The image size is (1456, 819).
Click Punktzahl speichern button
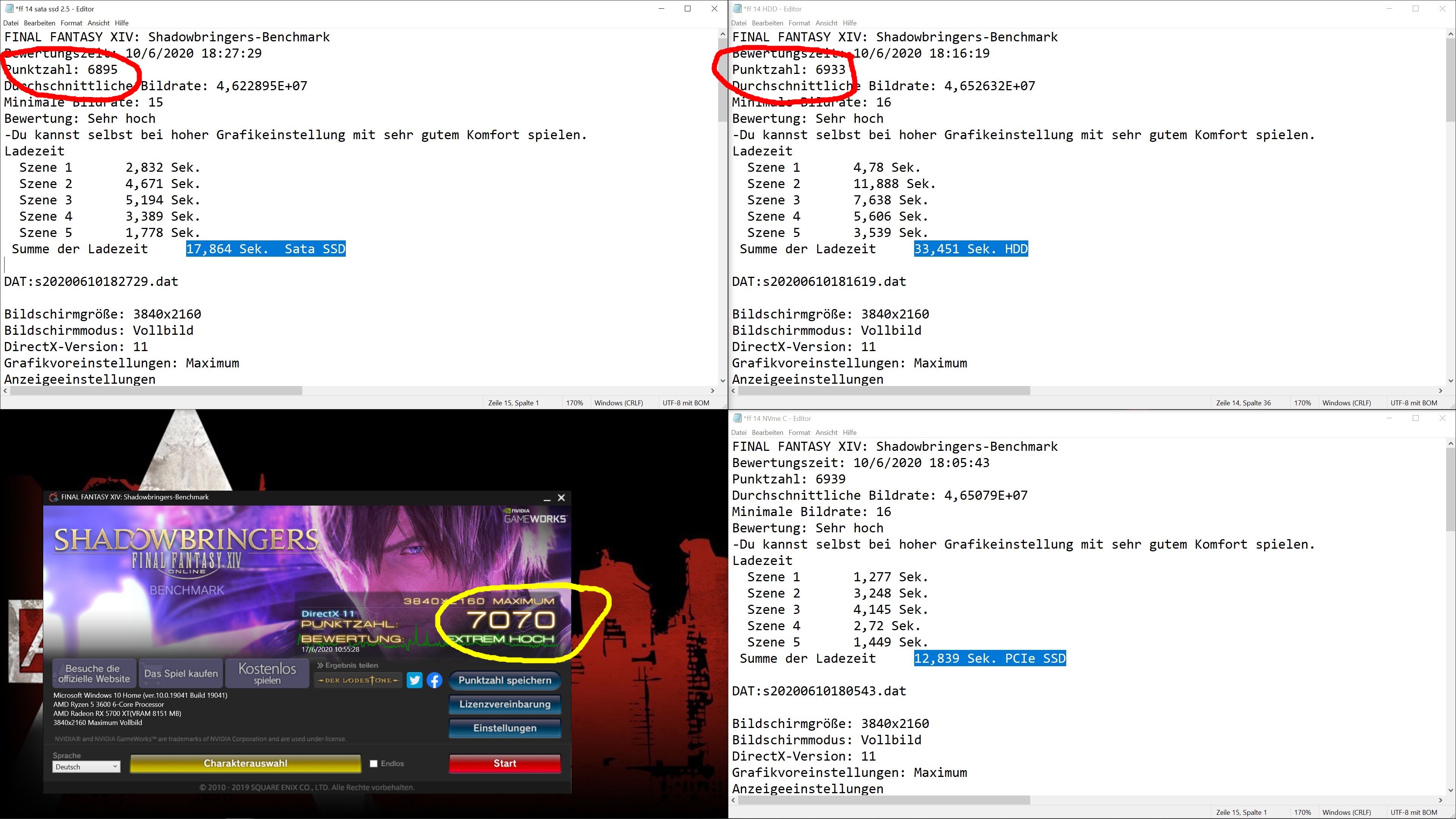click(505, 681)
